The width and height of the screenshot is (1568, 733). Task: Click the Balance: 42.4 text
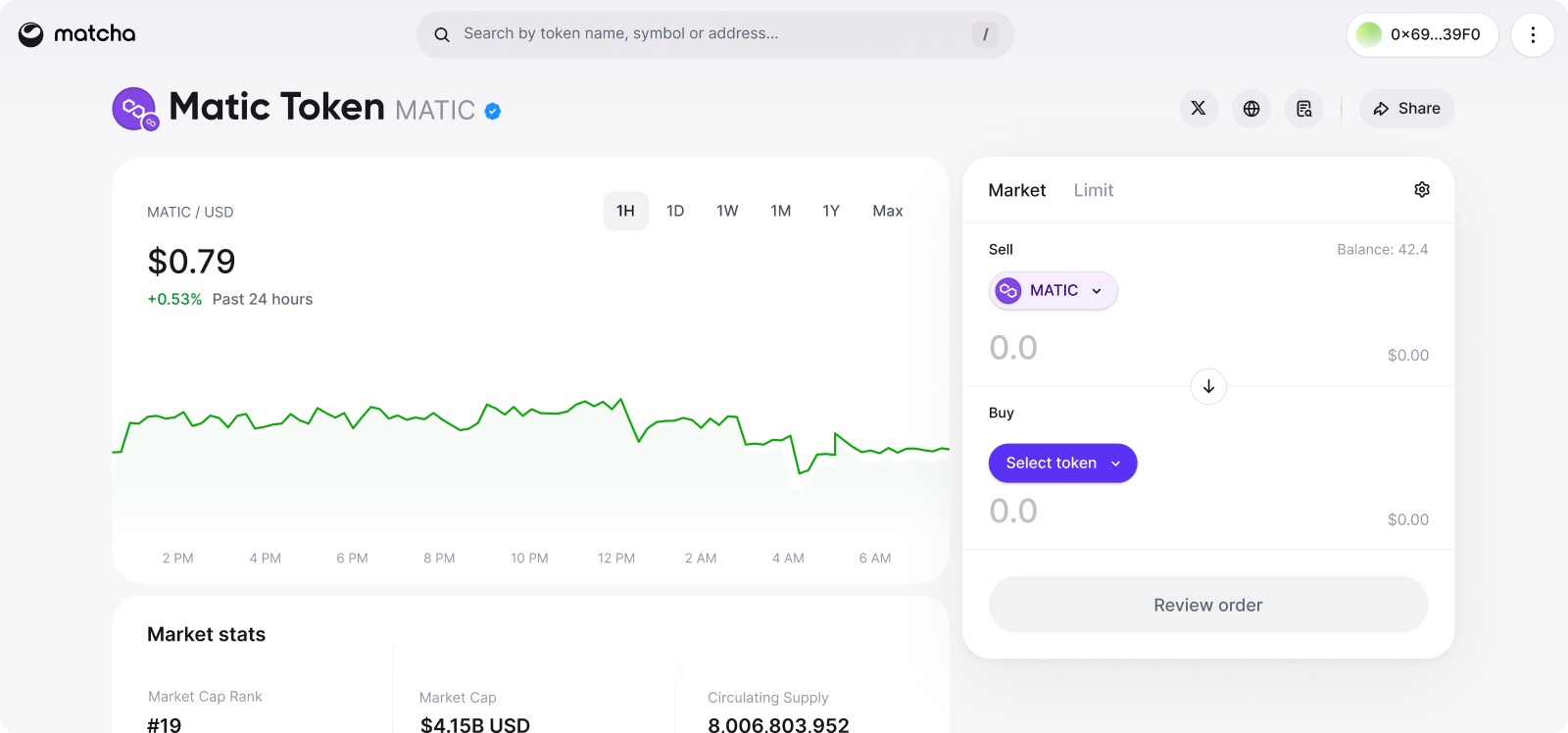click(x=1382, y=250)
